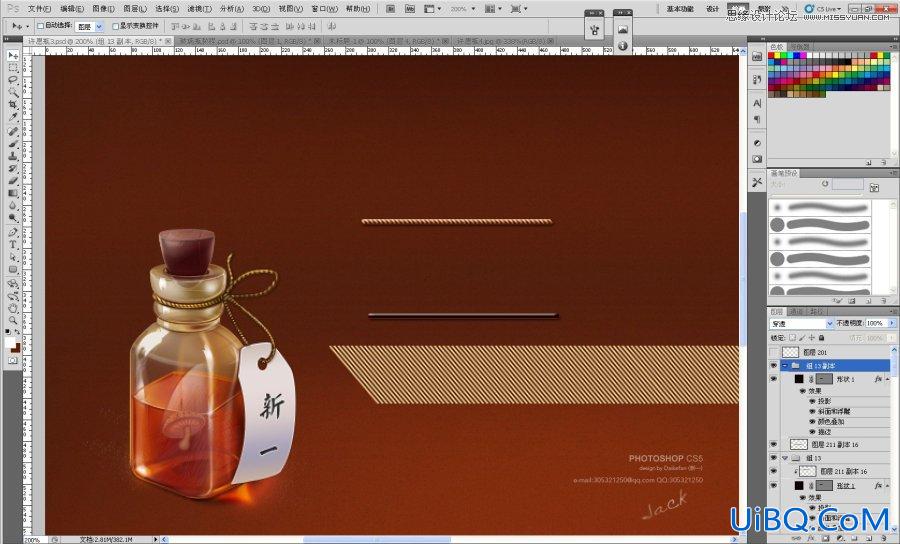Hide the 组 13 副本 group
The width and height of the screenshot is (900, 544).
coord(774,366)
